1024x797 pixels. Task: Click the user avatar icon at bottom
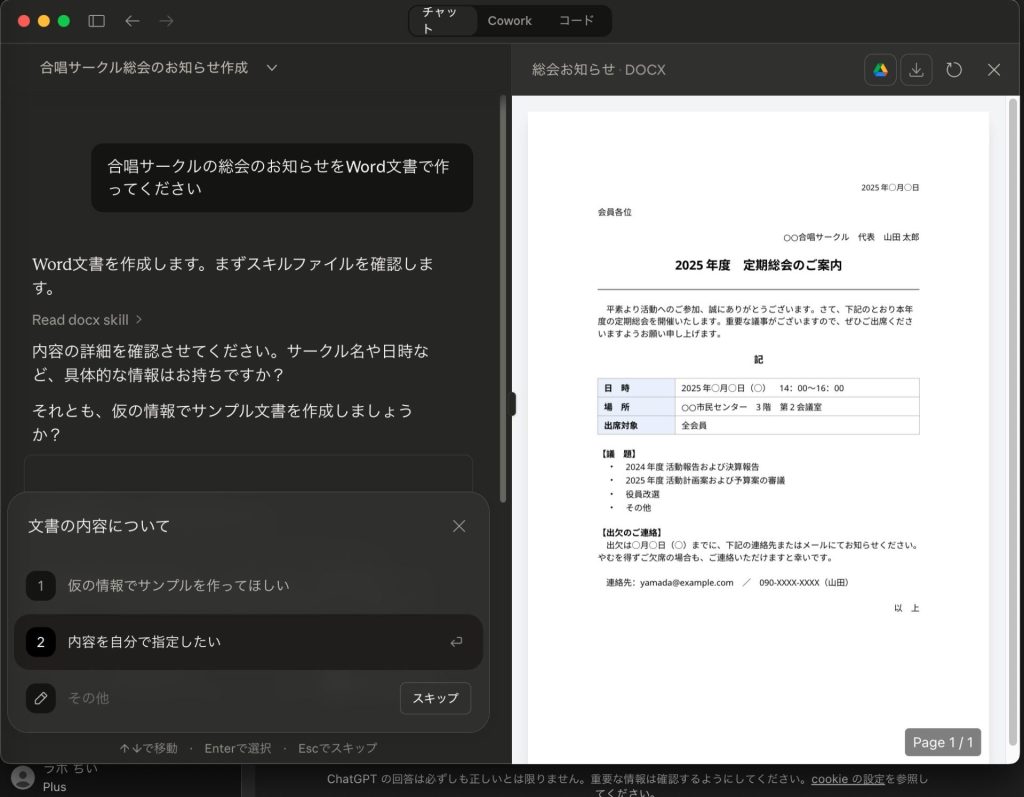point(23,777)
